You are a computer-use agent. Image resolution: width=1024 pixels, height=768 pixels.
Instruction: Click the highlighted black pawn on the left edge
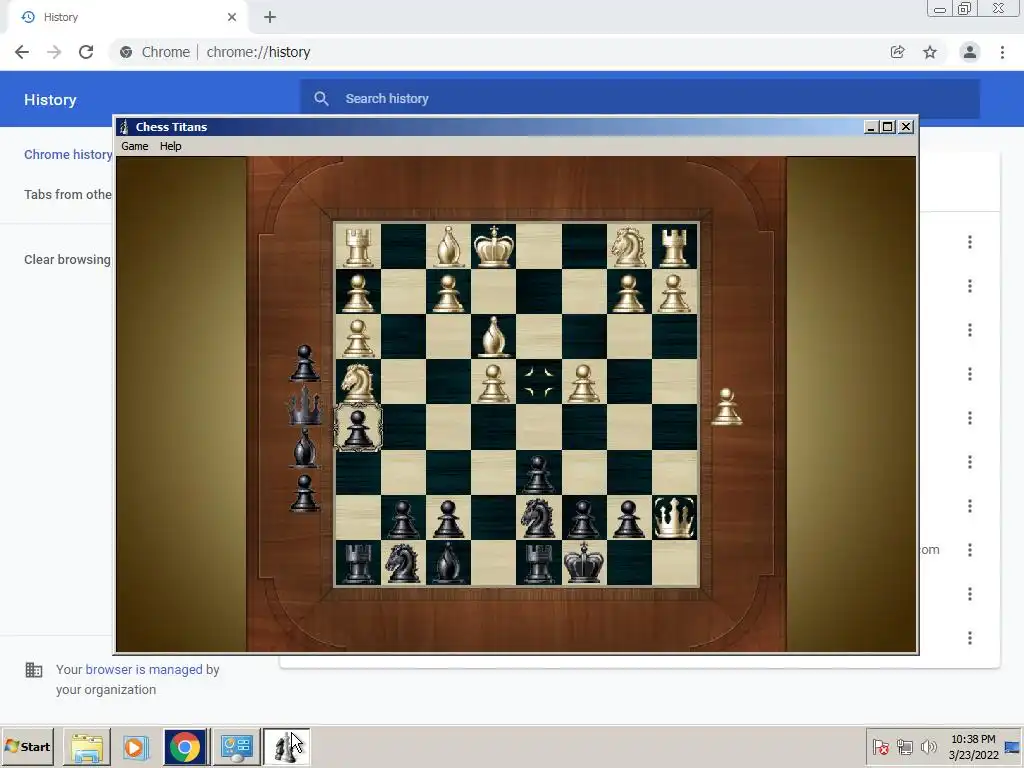click(358, 427)
